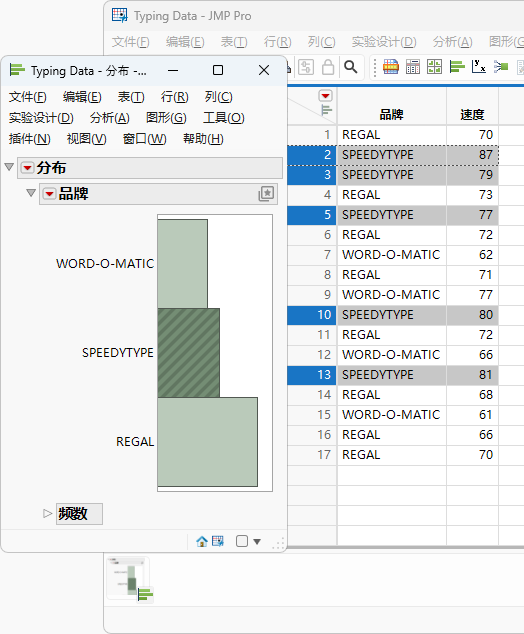
Task: Click the JMP data table icon in the title bar
Action: (120, 15)
